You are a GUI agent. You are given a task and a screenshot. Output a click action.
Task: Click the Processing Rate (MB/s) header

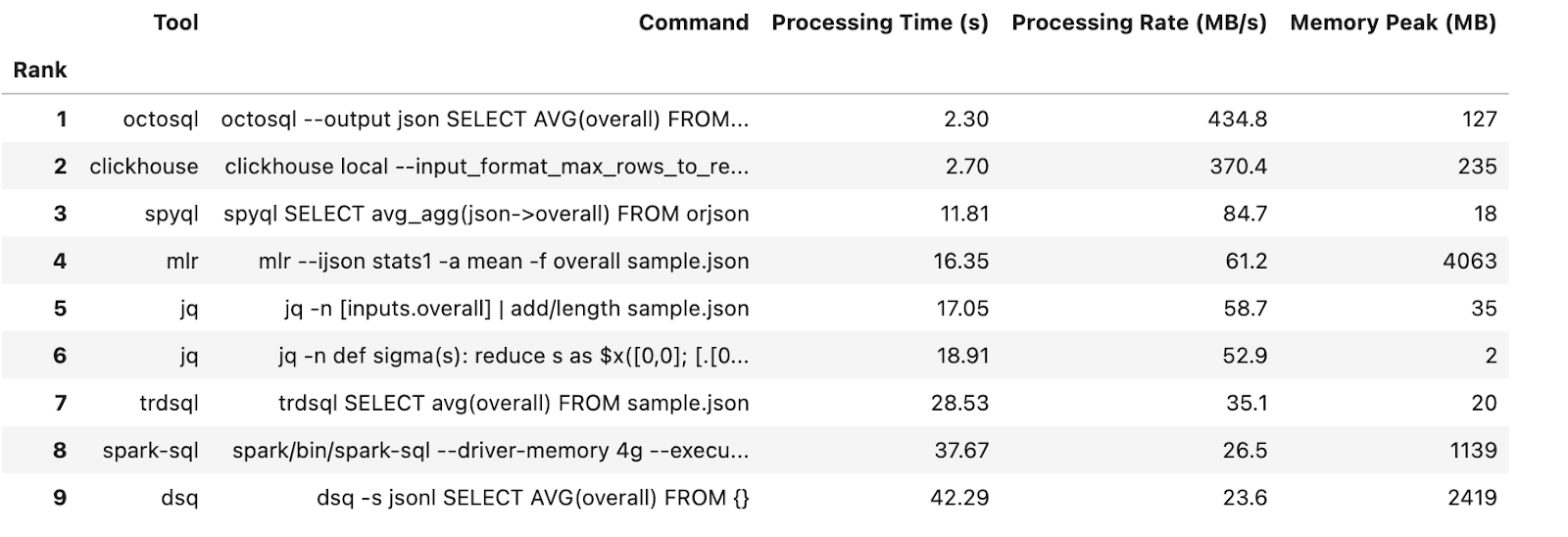coord(1139,24)
